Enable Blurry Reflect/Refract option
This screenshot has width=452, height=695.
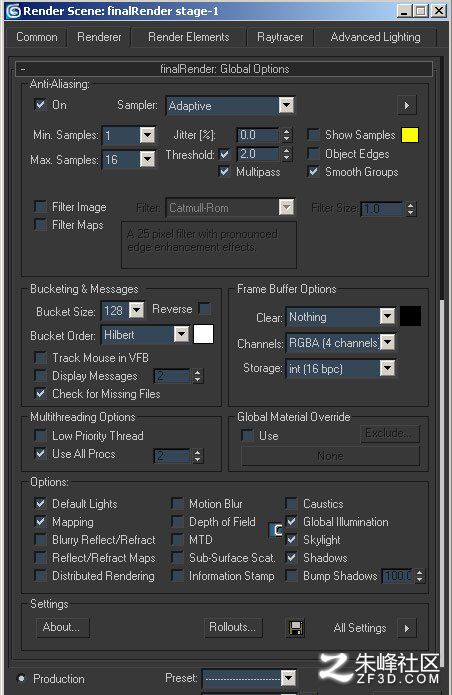pyautogui.click(x=40, y=539)
